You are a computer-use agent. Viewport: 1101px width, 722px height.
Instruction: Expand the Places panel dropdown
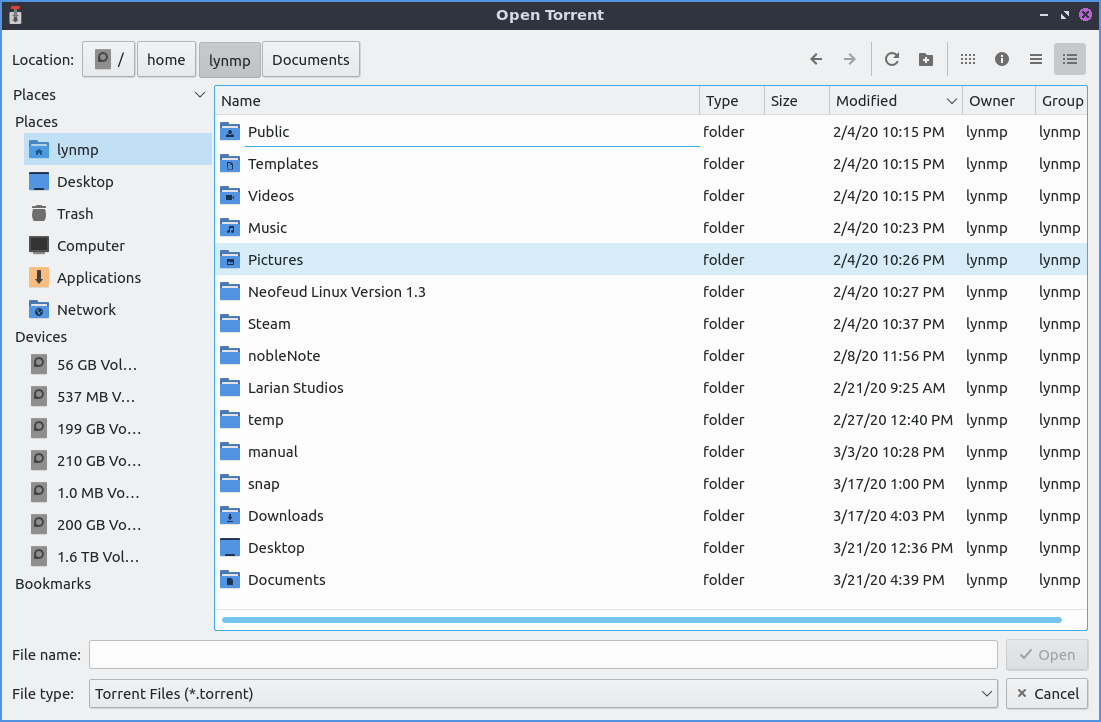[199, 95]
